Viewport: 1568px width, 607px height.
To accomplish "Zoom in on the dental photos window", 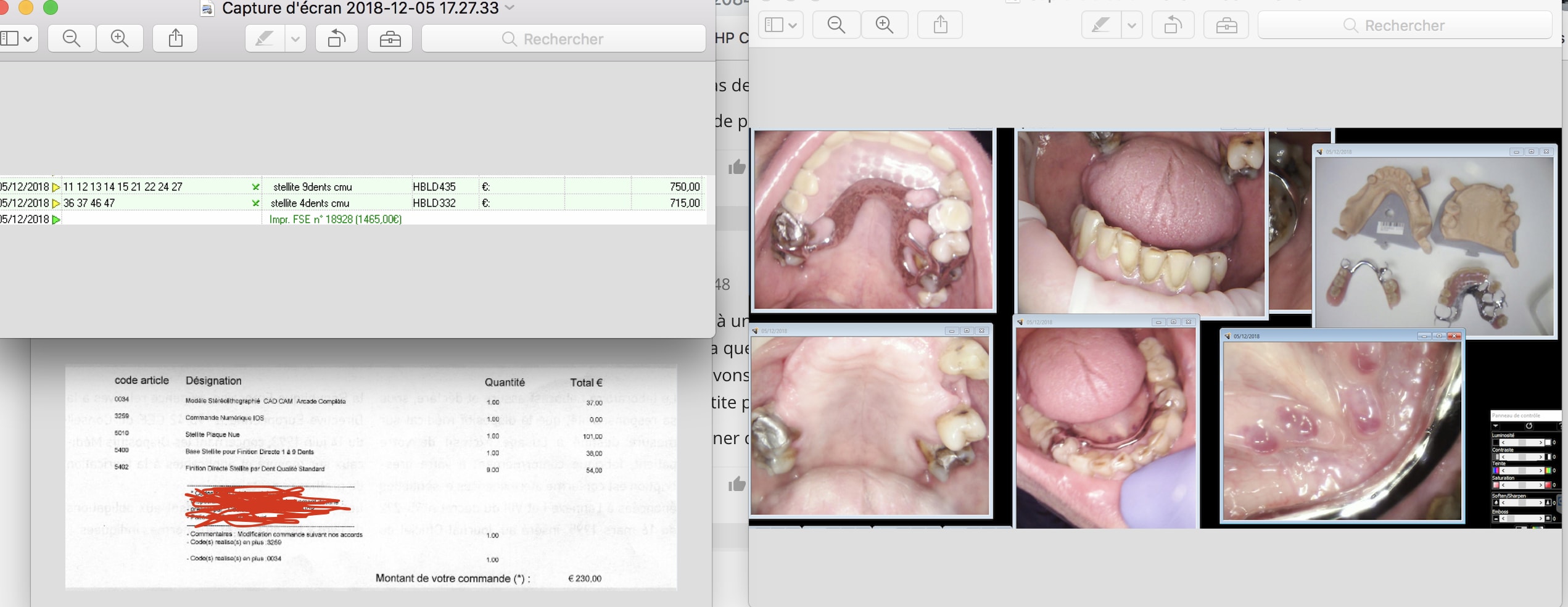I will (884, 25).
